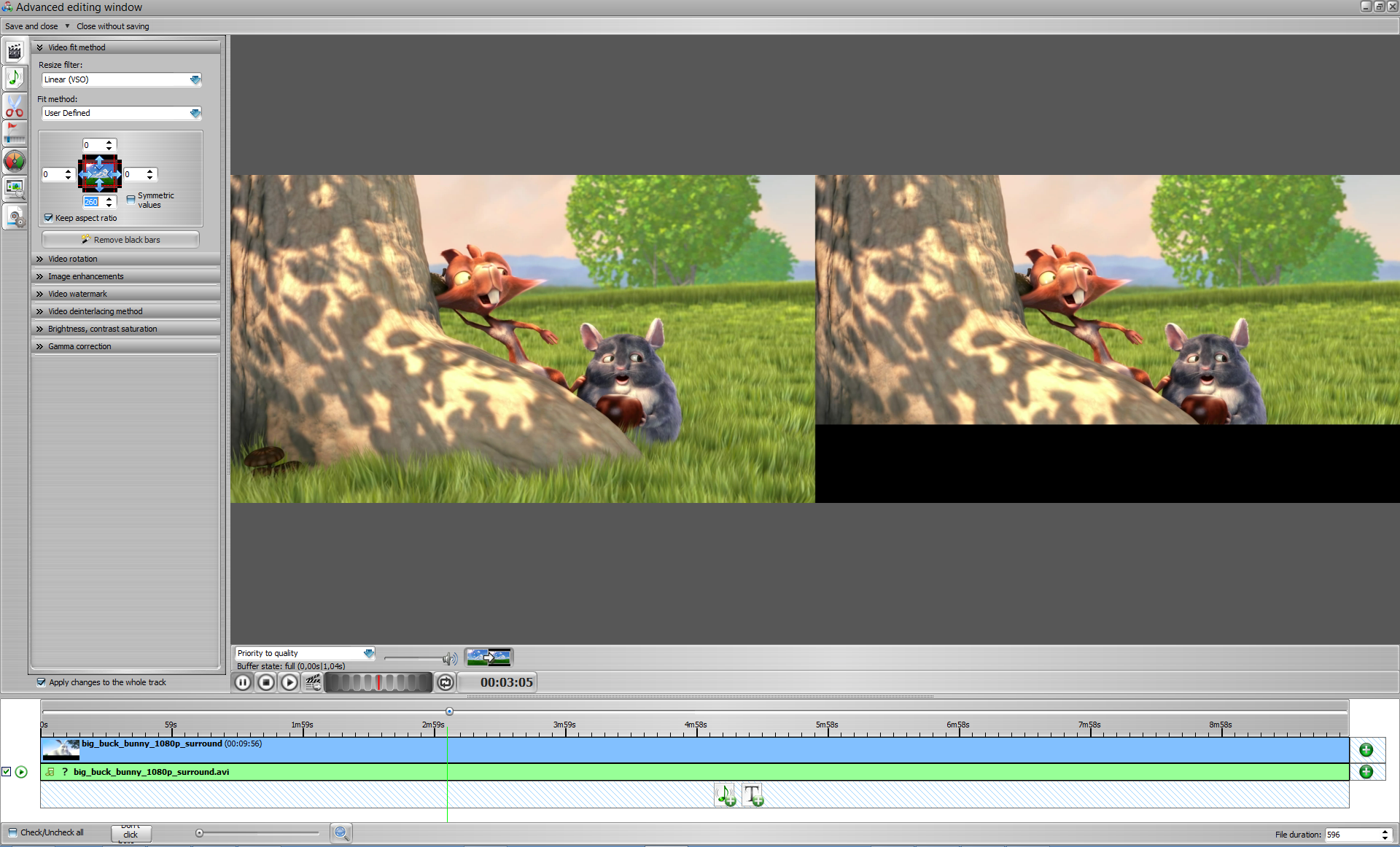1400x847 pixels.
Task: Add an audio track with note-plus icon
Action: pyautogui.click(x=726, y=795)
